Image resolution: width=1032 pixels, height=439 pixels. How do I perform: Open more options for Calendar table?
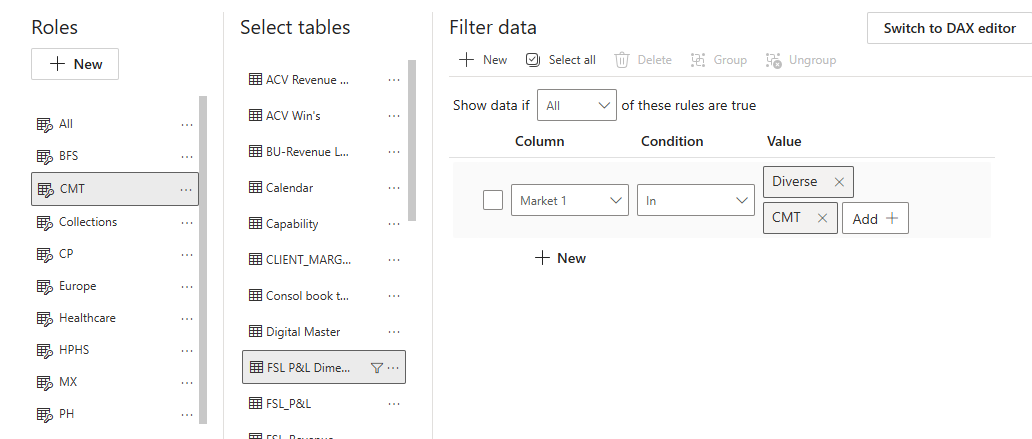point(394,188)
